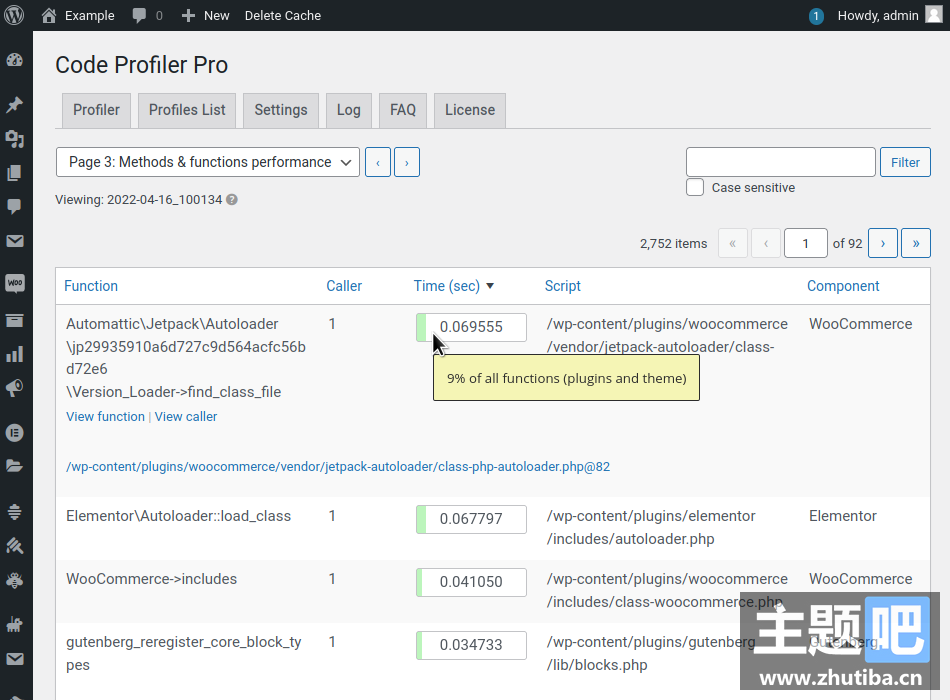This screenshot has width=950, height=700.
Task: Open Dashboard from sidebar gauge icon
Action: coord(15,59)
